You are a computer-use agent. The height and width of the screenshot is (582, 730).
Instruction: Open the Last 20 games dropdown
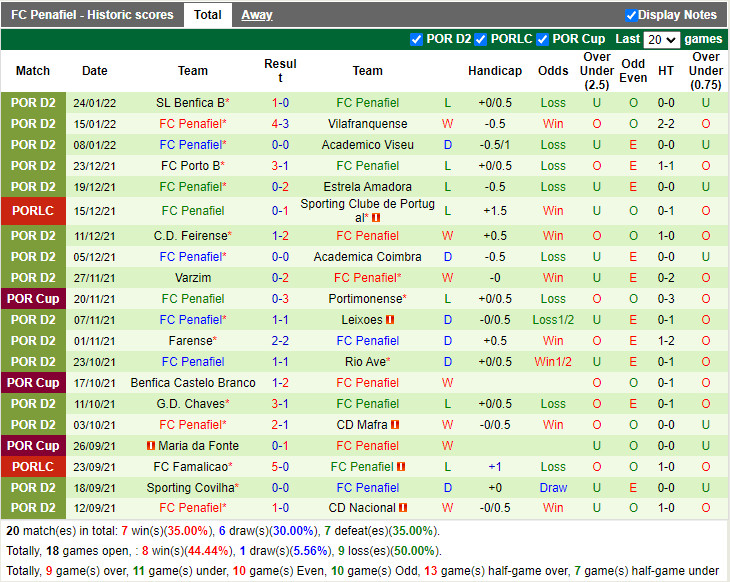point(662,40)
